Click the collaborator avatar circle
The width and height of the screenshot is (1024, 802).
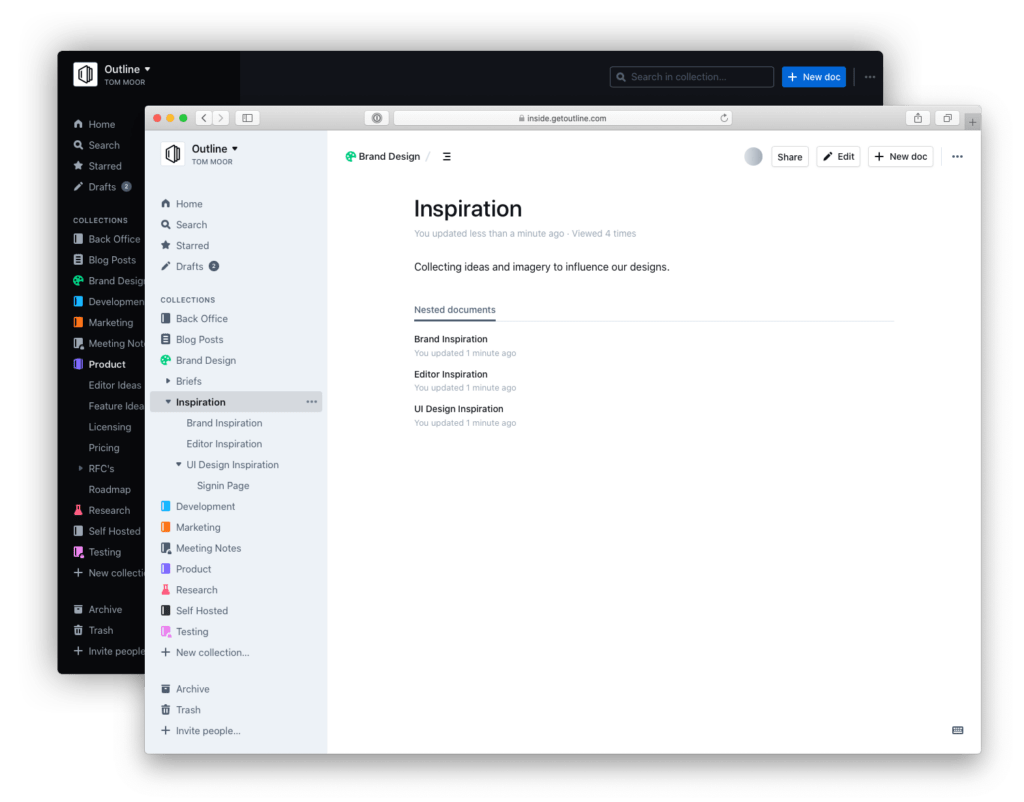tap(753, 157)
